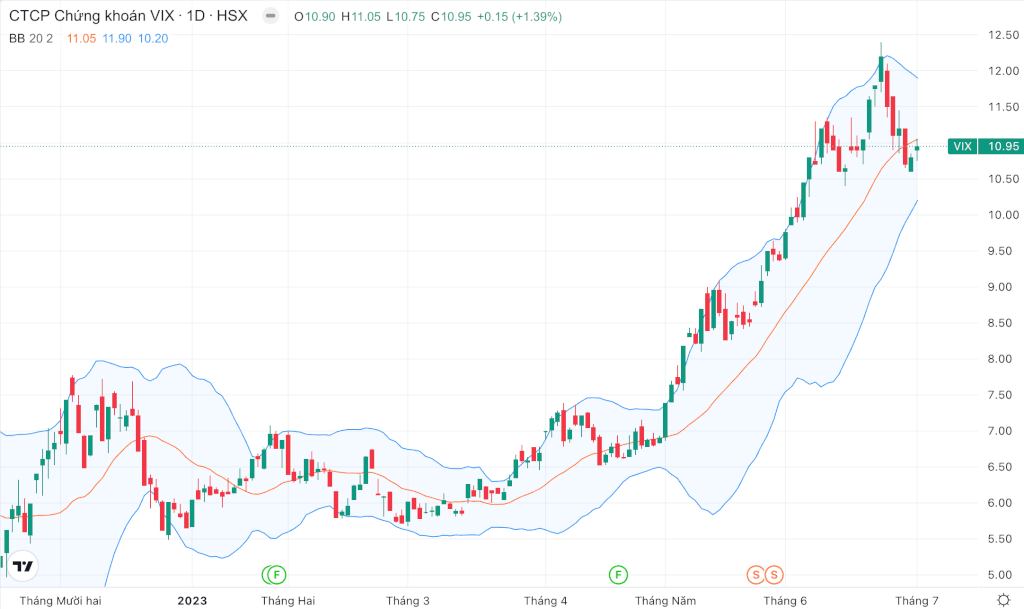This screenshot has height=609, width=1024.
Task: Select the BB 20 2 indicator legend
Action: click(31, 39)
